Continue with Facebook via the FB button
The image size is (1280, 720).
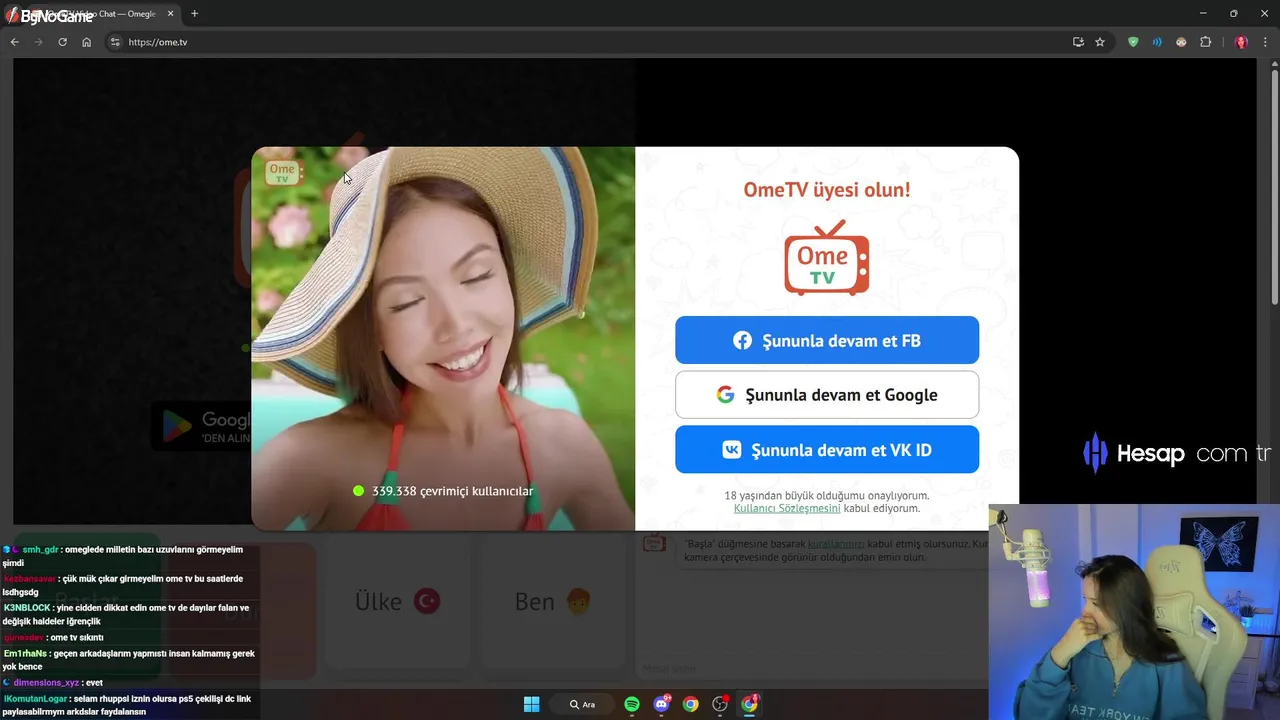(x=827, y=340)
